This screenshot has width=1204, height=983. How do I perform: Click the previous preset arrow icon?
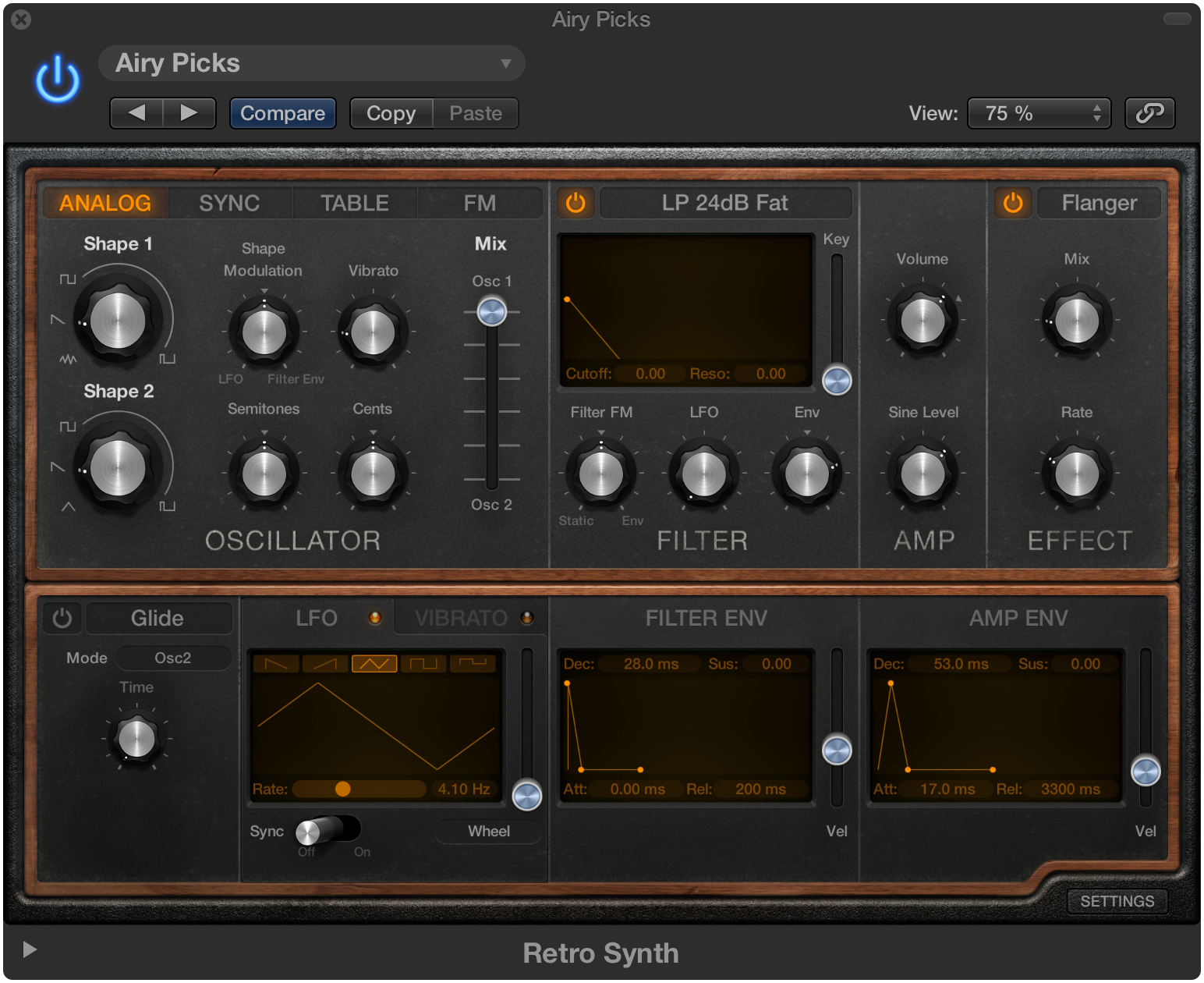coord(136,113)
